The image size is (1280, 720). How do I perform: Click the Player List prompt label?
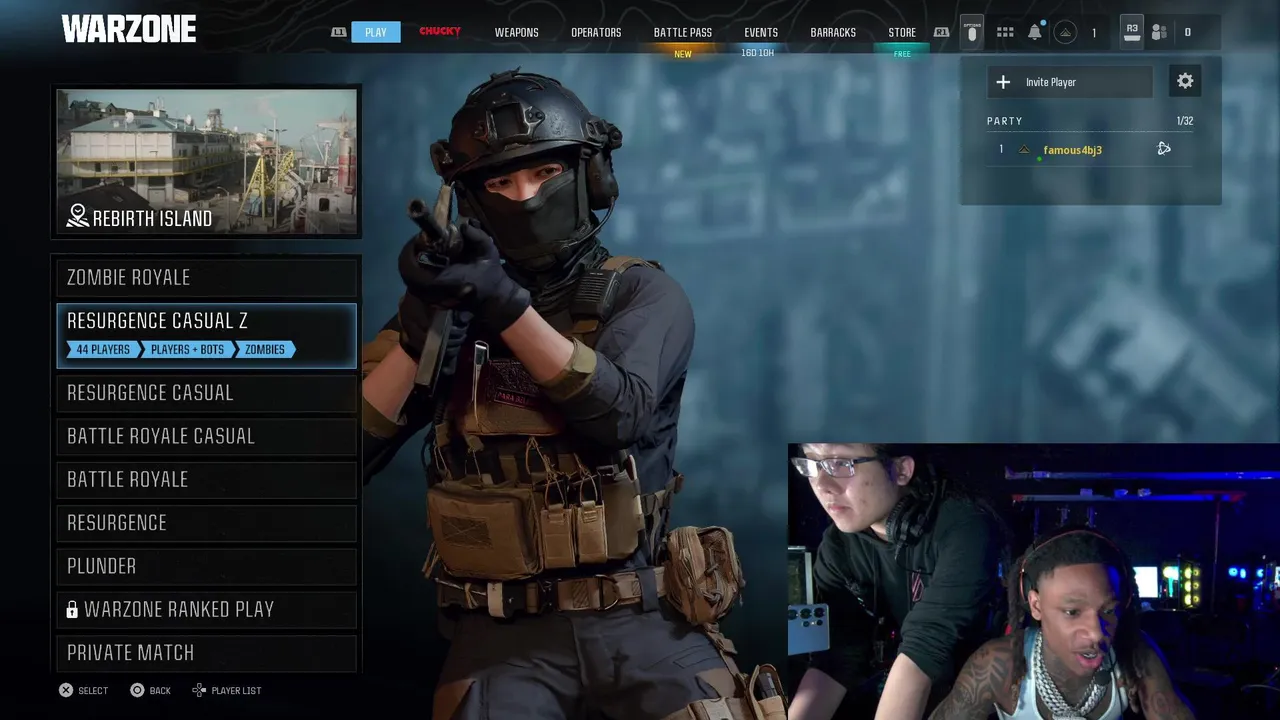[236, 691]
